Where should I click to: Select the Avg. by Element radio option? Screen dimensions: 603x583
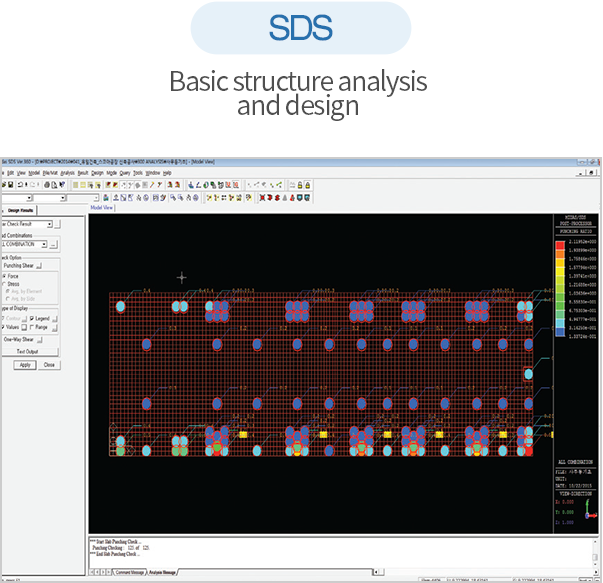click(8, 291)
